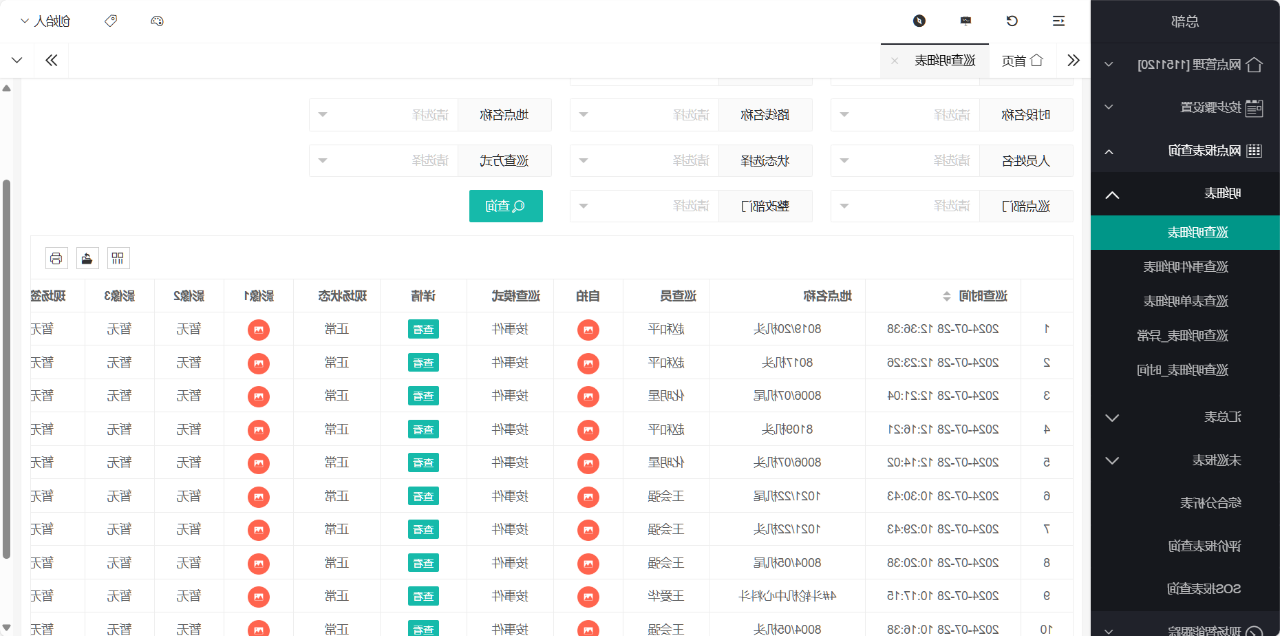The image size is (1280, 636).
Task: Toggle dark mode with the moon icon
Action: [x=920, y=20]
